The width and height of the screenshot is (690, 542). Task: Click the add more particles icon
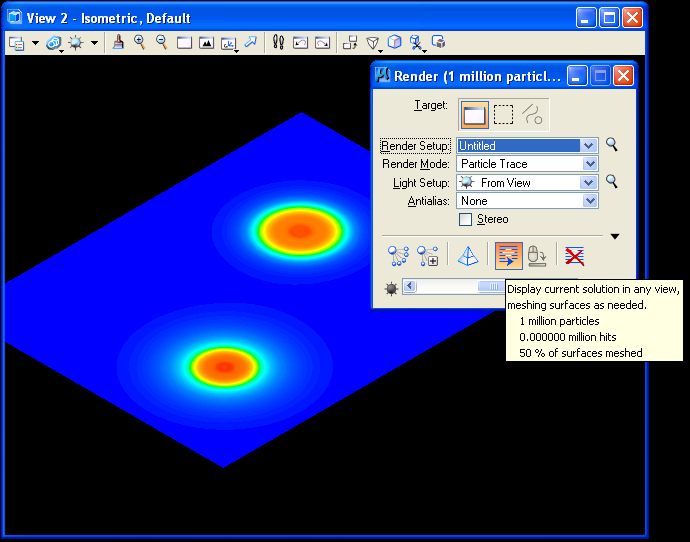[x=428, y=256]
